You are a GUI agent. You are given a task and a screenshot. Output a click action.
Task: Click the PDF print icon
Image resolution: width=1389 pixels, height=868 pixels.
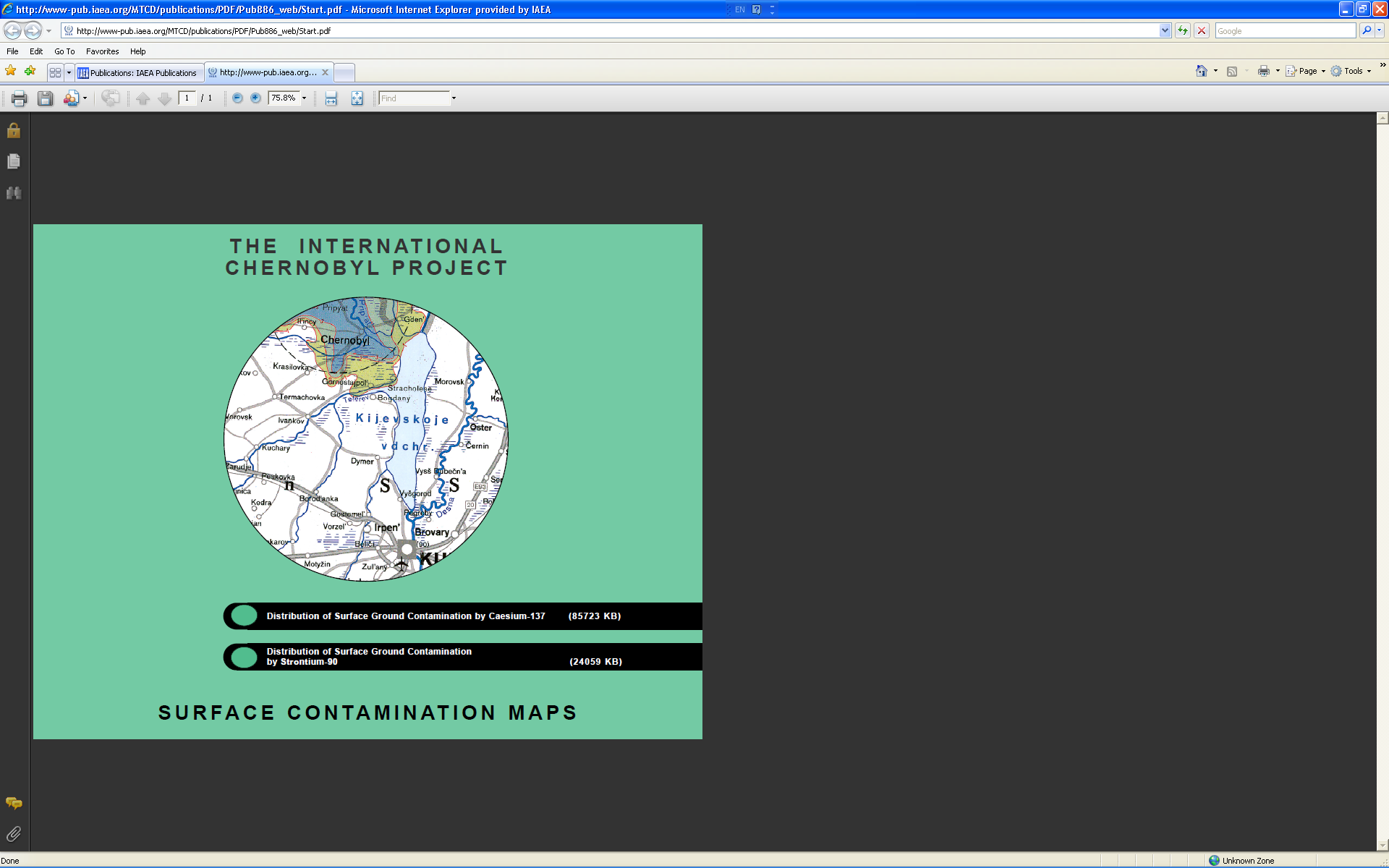[20, 98]
